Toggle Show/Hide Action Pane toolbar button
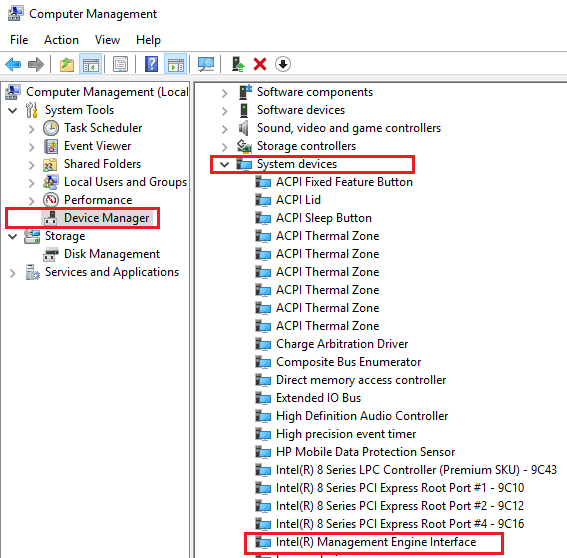This screenshot has width=567, height=558. (176, 65)
